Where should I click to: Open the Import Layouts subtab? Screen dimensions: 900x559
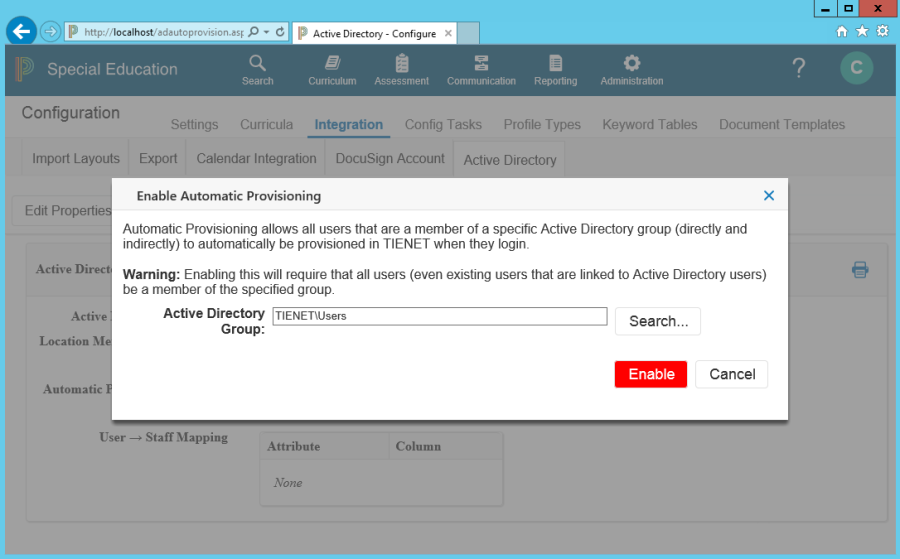coord(76,158)
